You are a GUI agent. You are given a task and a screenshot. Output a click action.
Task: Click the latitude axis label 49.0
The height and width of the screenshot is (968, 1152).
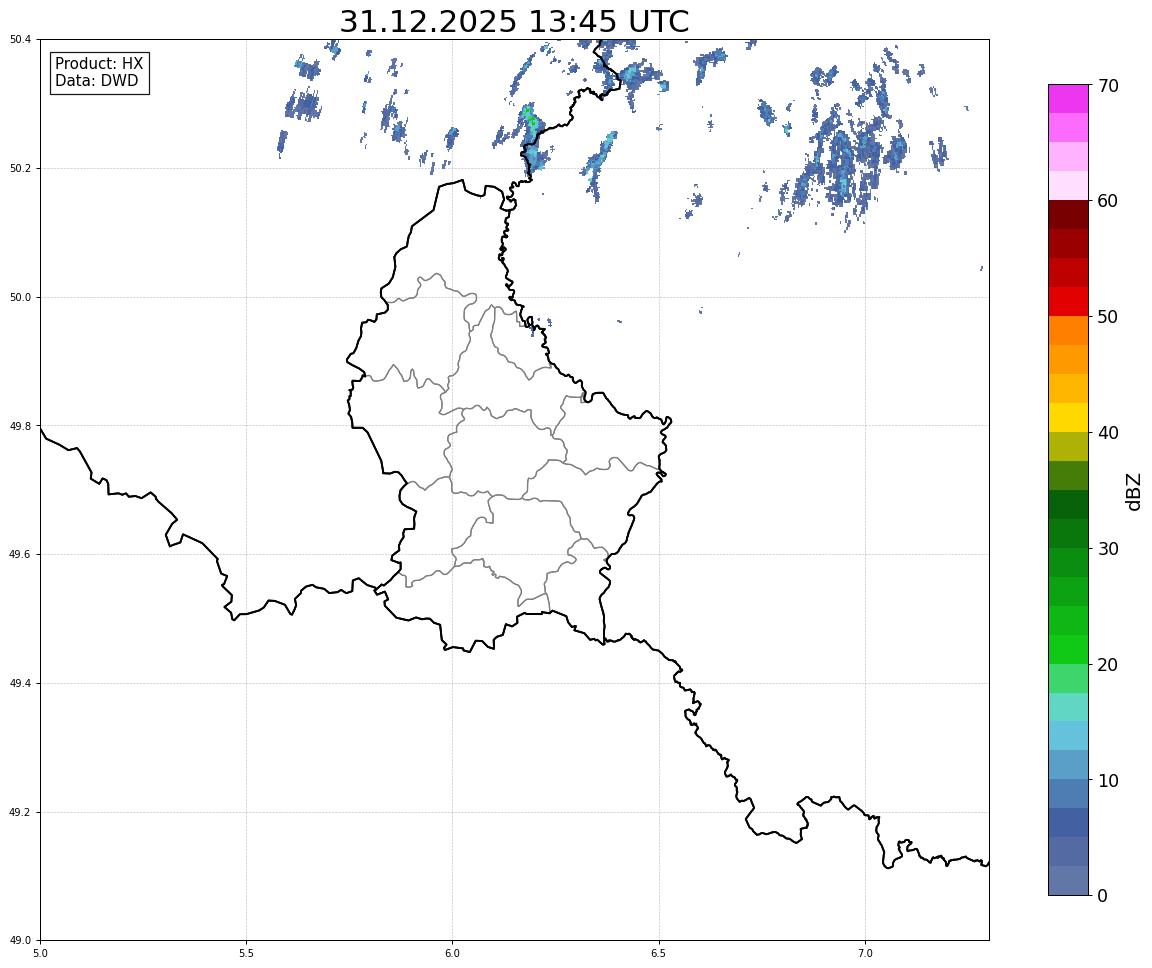(19, 941)
